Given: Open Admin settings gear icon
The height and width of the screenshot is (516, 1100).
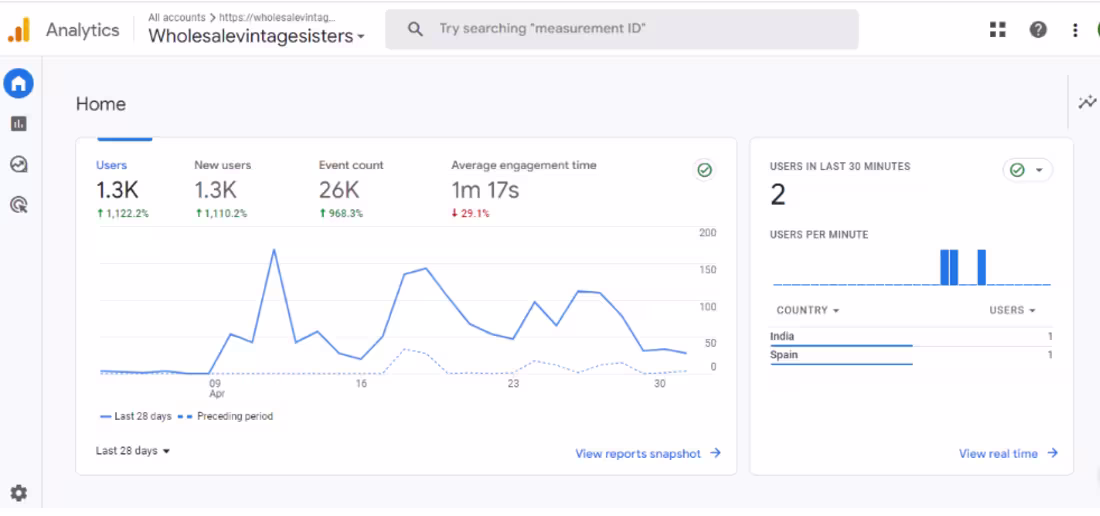Looking at the screenshot, I should point(19,494).
